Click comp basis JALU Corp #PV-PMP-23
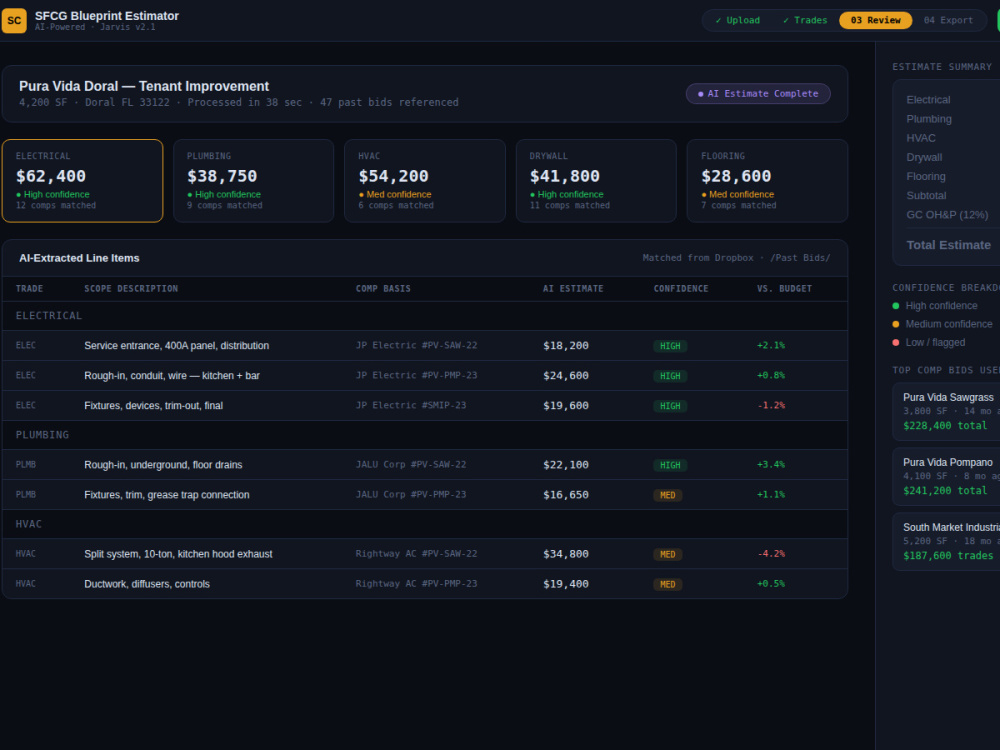This screenshot has height=750, width=1000. point(411,495)
